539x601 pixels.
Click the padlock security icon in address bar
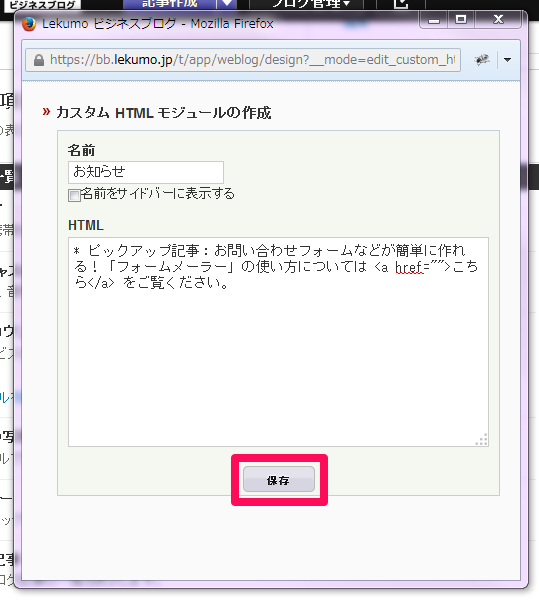[x=39, y=60]
